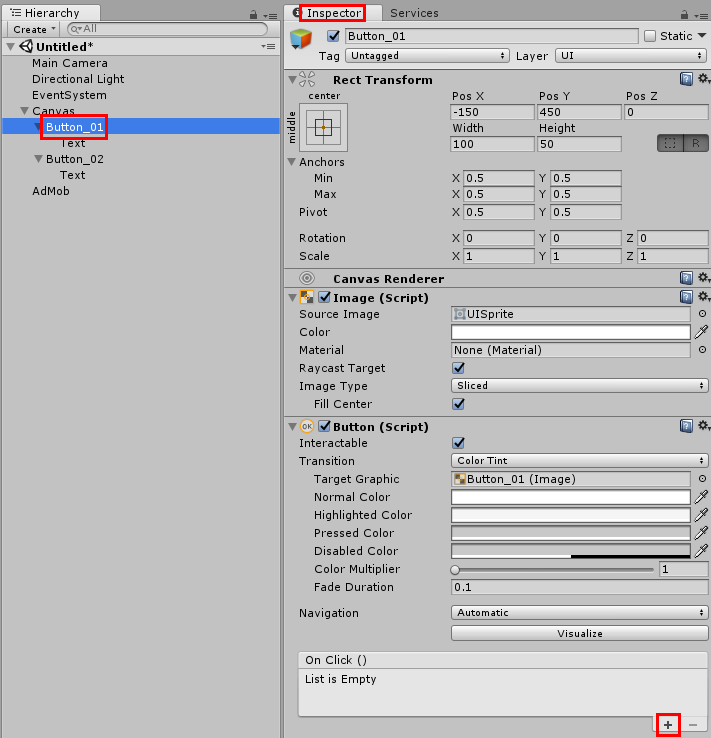Click the Width value field
Screen dimensions: 711x738
(492, 144)
